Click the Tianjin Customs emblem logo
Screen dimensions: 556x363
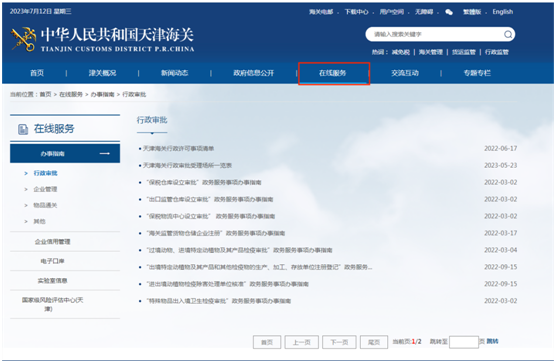coord(23,39)
